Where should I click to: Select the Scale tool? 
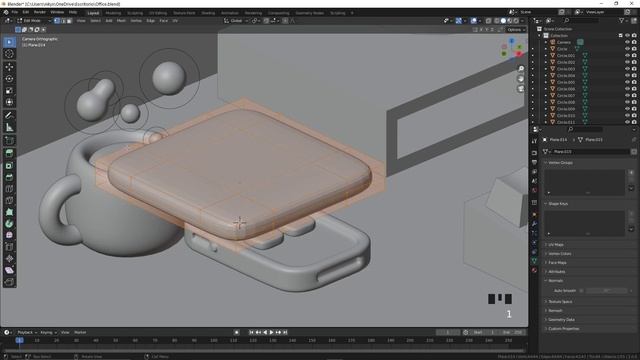tap(9, 91)
